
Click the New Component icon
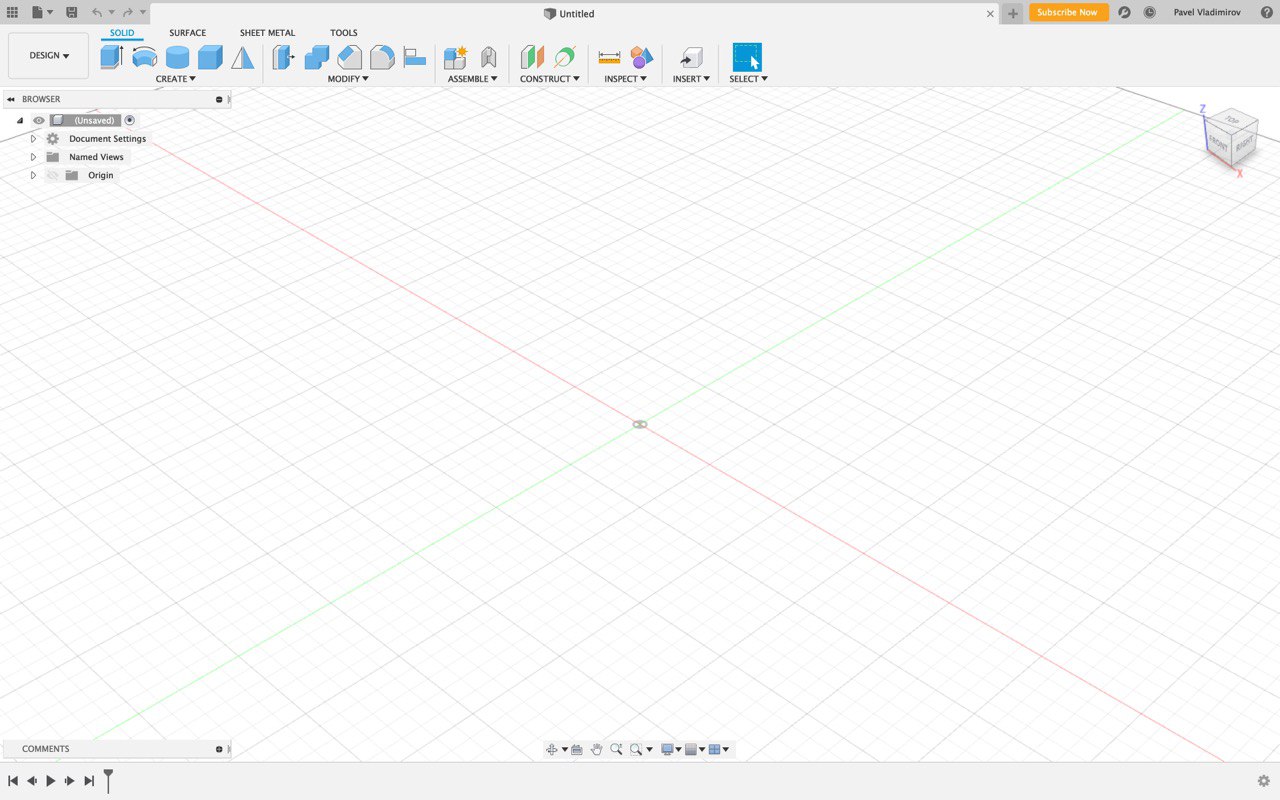456,57
